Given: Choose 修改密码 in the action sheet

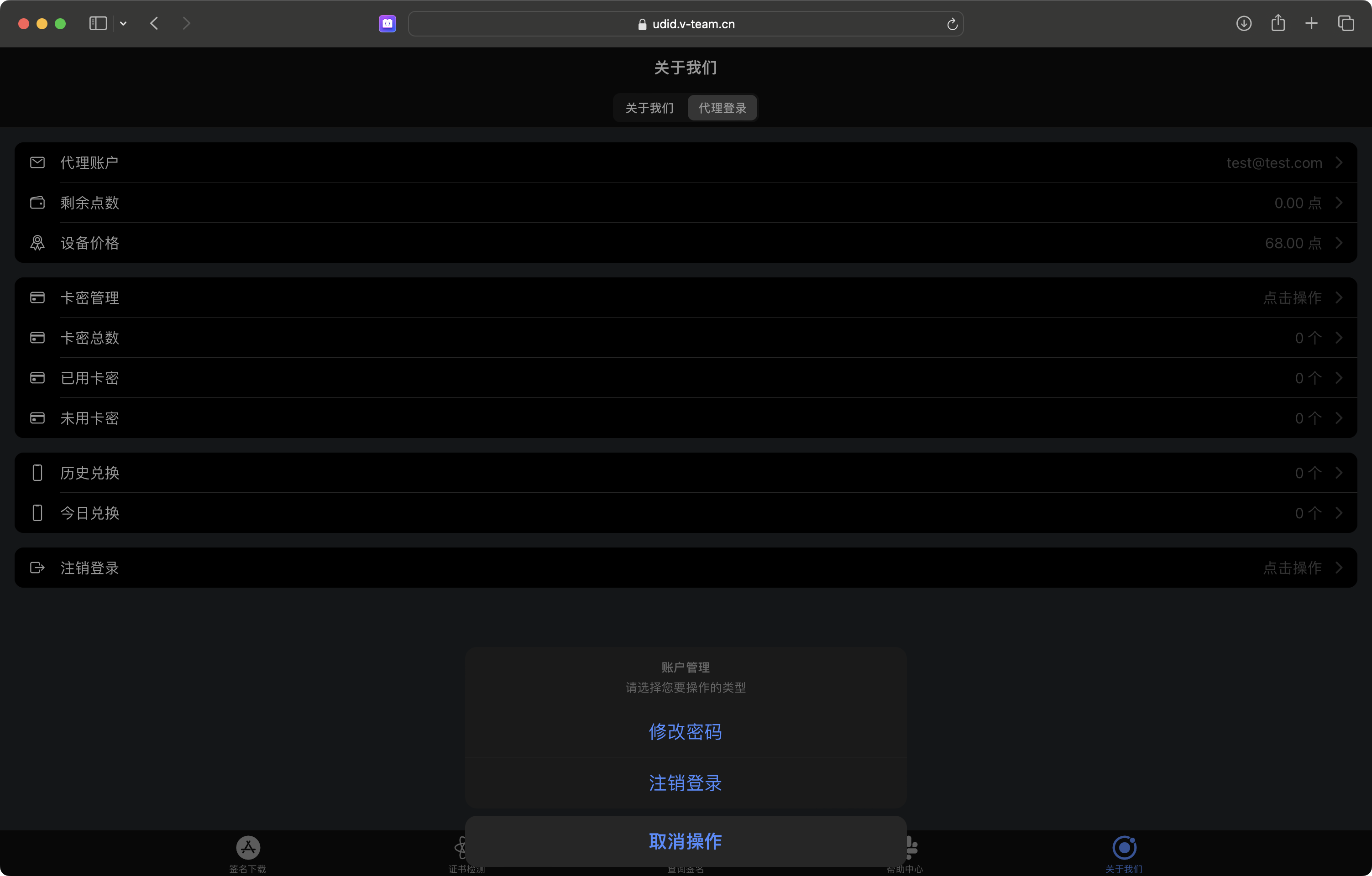Looking at the screenshot, I should [x=686, y=732].
